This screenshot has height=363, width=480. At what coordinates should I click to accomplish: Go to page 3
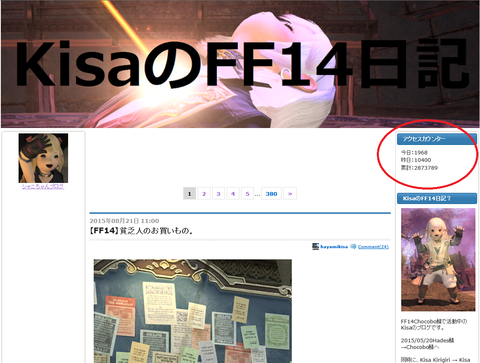pyautogui.click(x=218, y=194)
